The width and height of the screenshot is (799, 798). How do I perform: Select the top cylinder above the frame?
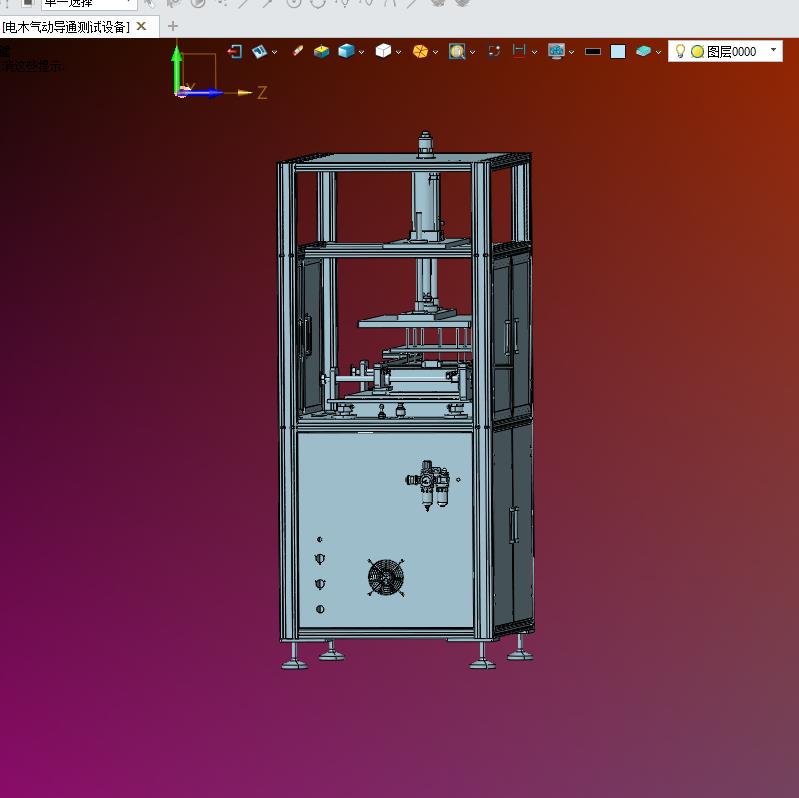[x=425, y=144]
